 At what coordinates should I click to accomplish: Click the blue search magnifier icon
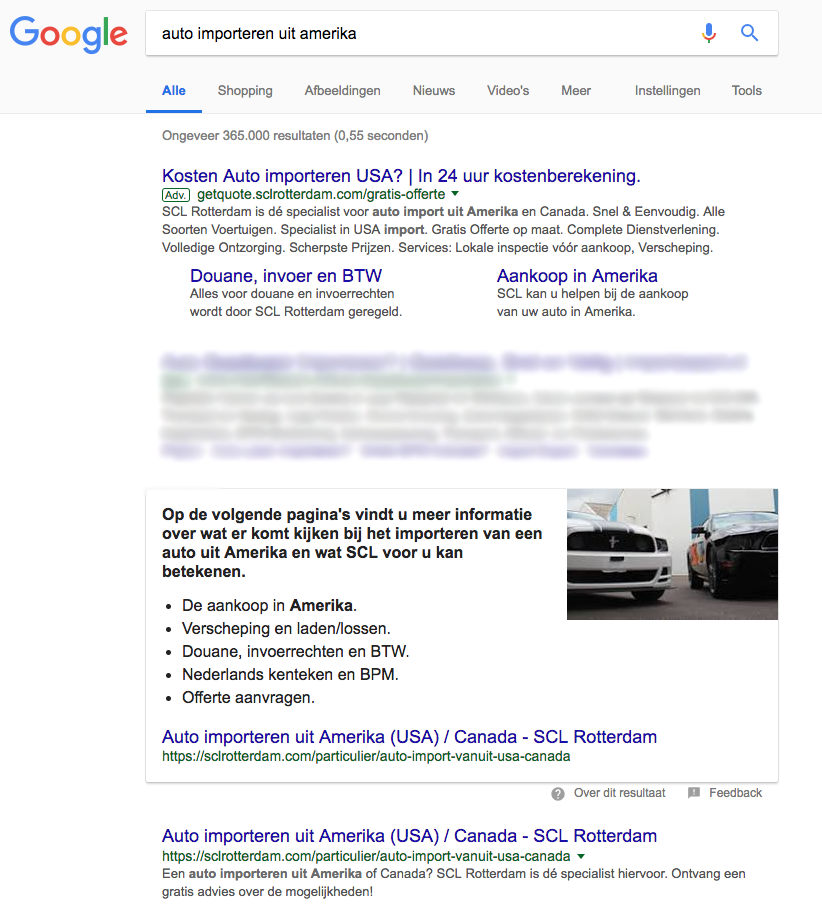click(749, 33)
